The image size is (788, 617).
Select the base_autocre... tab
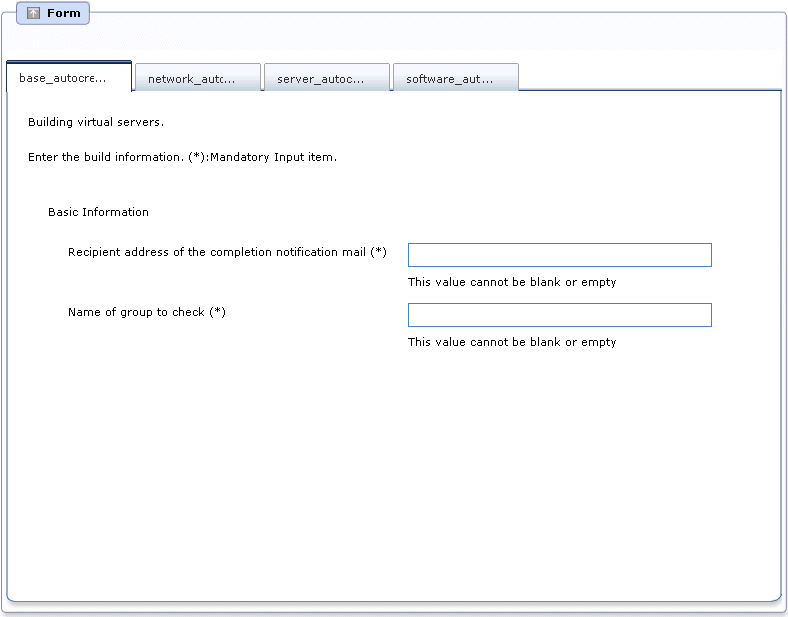pyautogui.click(x=69, y=76)
